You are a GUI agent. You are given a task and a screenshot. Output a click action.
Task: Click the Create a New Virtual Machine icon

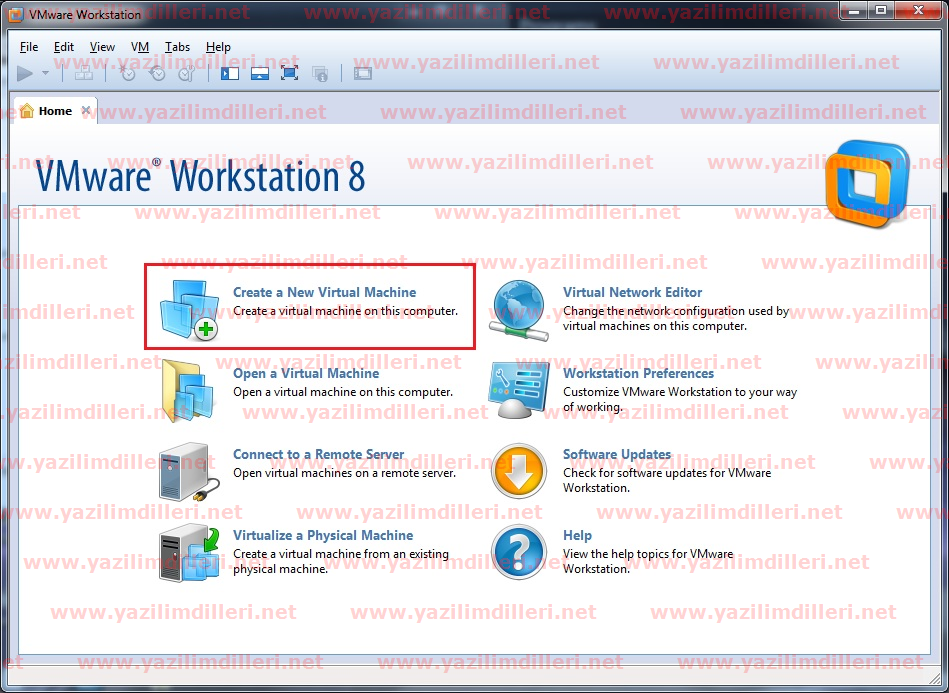[x=189, y=308]
